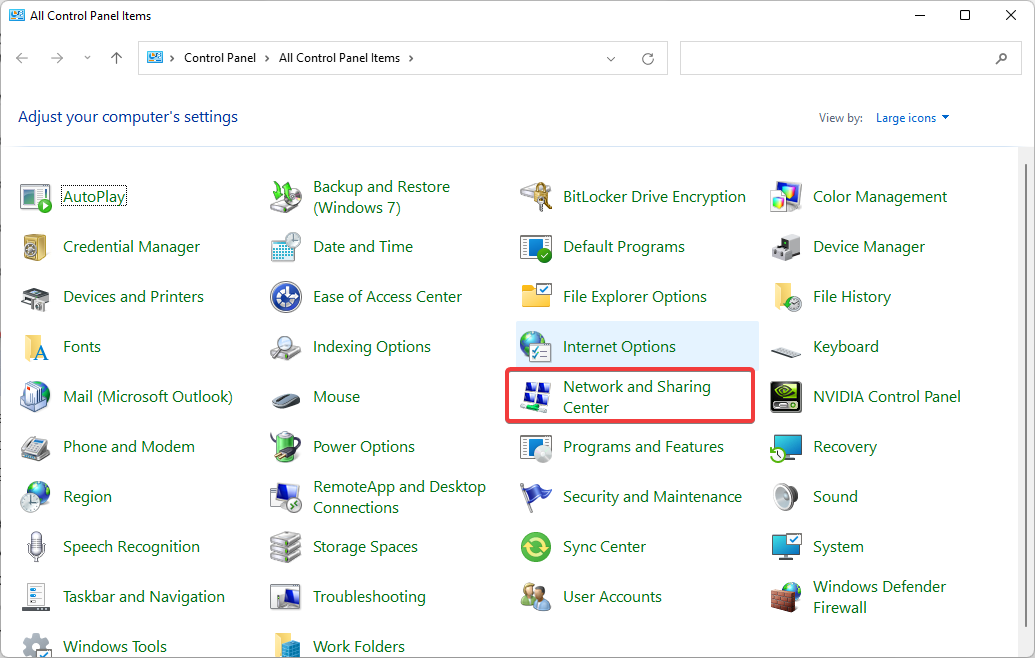This screenshot has width=1035, height=658.
Task: Maximize the Control Panel window
Action: pos(965,15)
